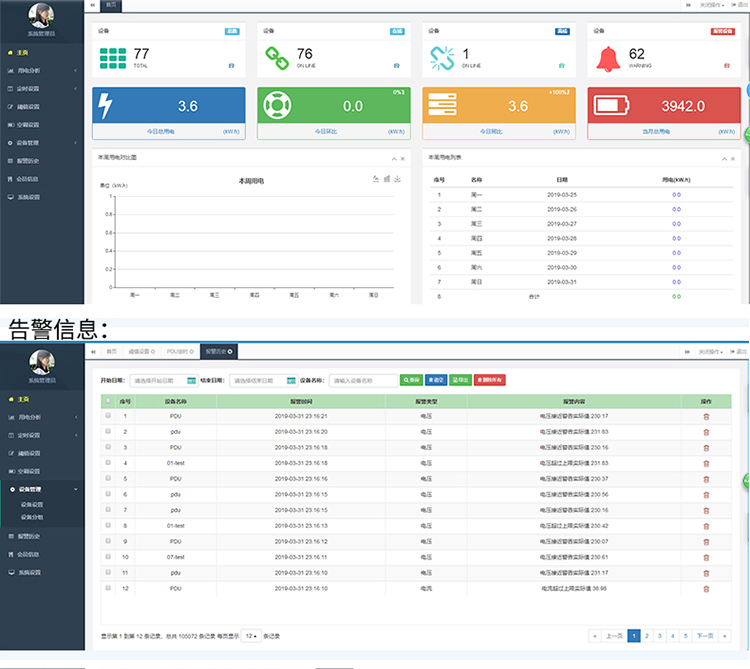Open the page size dropdown showing 12
The image size is (750, 669).
click(x=251, y=635)
